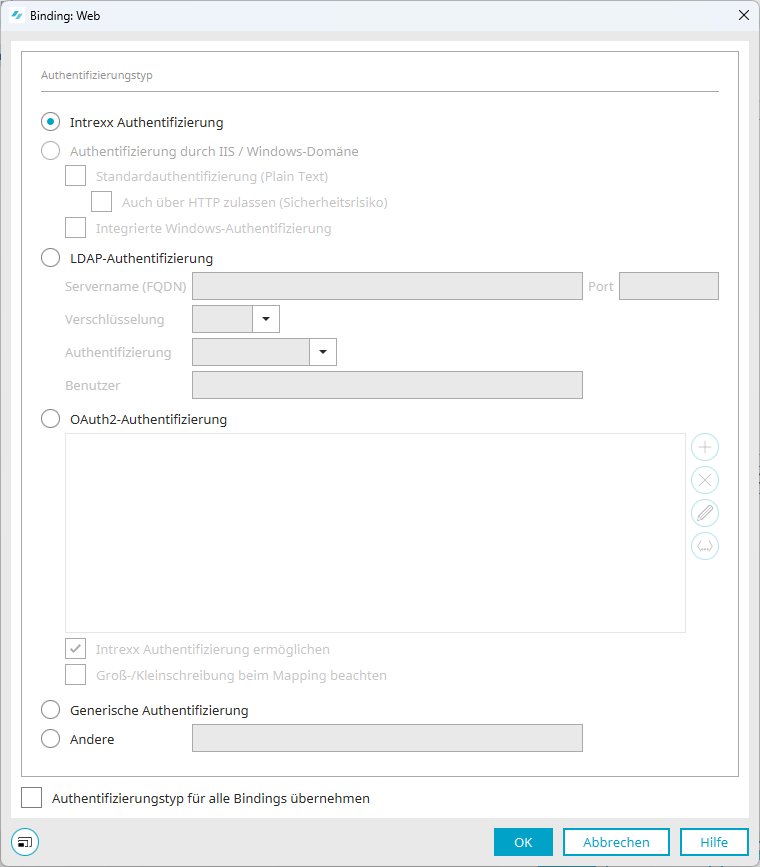
Task: Click the Abbrechen button
Action: coord(616,842)
